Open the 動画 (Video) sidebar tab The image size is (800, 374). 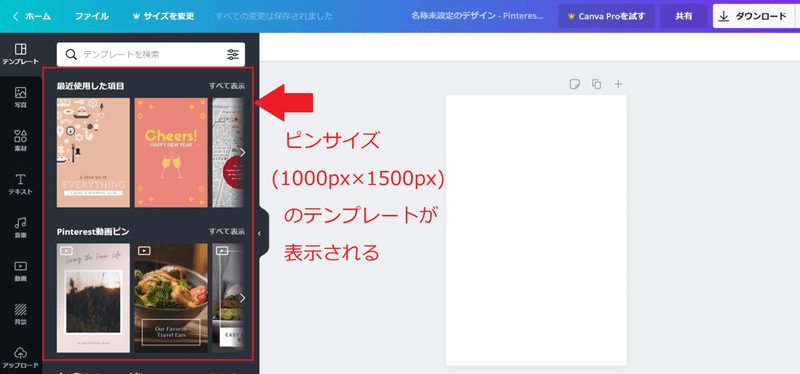point(20,271)
